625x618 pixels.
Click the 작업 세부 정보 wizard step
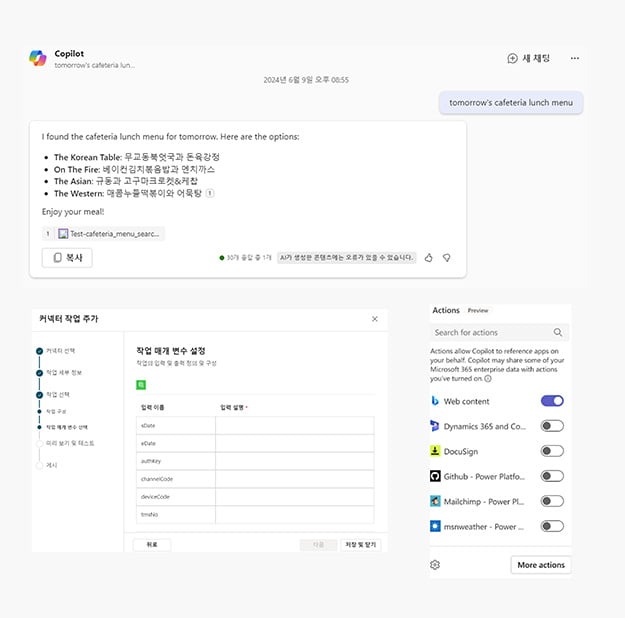(59, 373)
